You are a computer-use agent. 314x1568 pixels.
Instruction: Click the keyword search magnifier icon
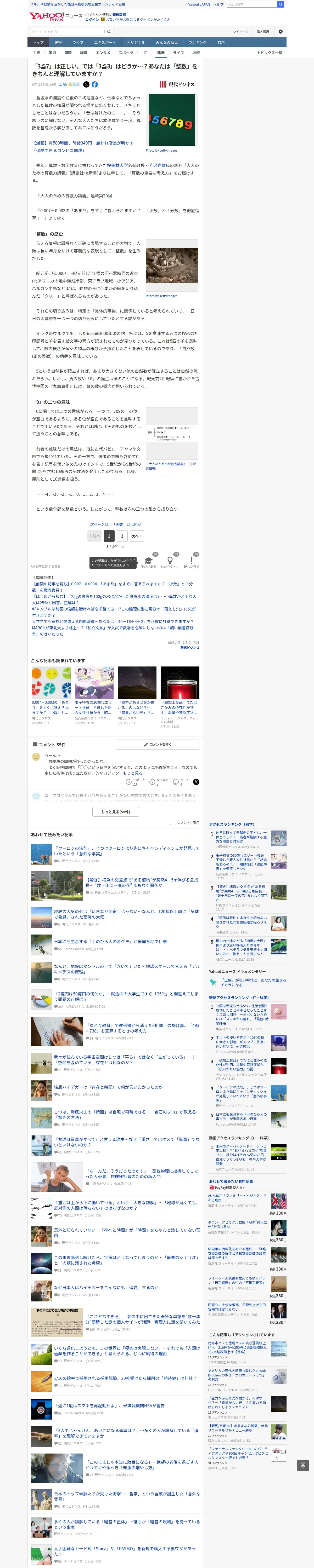pos(109,32)
